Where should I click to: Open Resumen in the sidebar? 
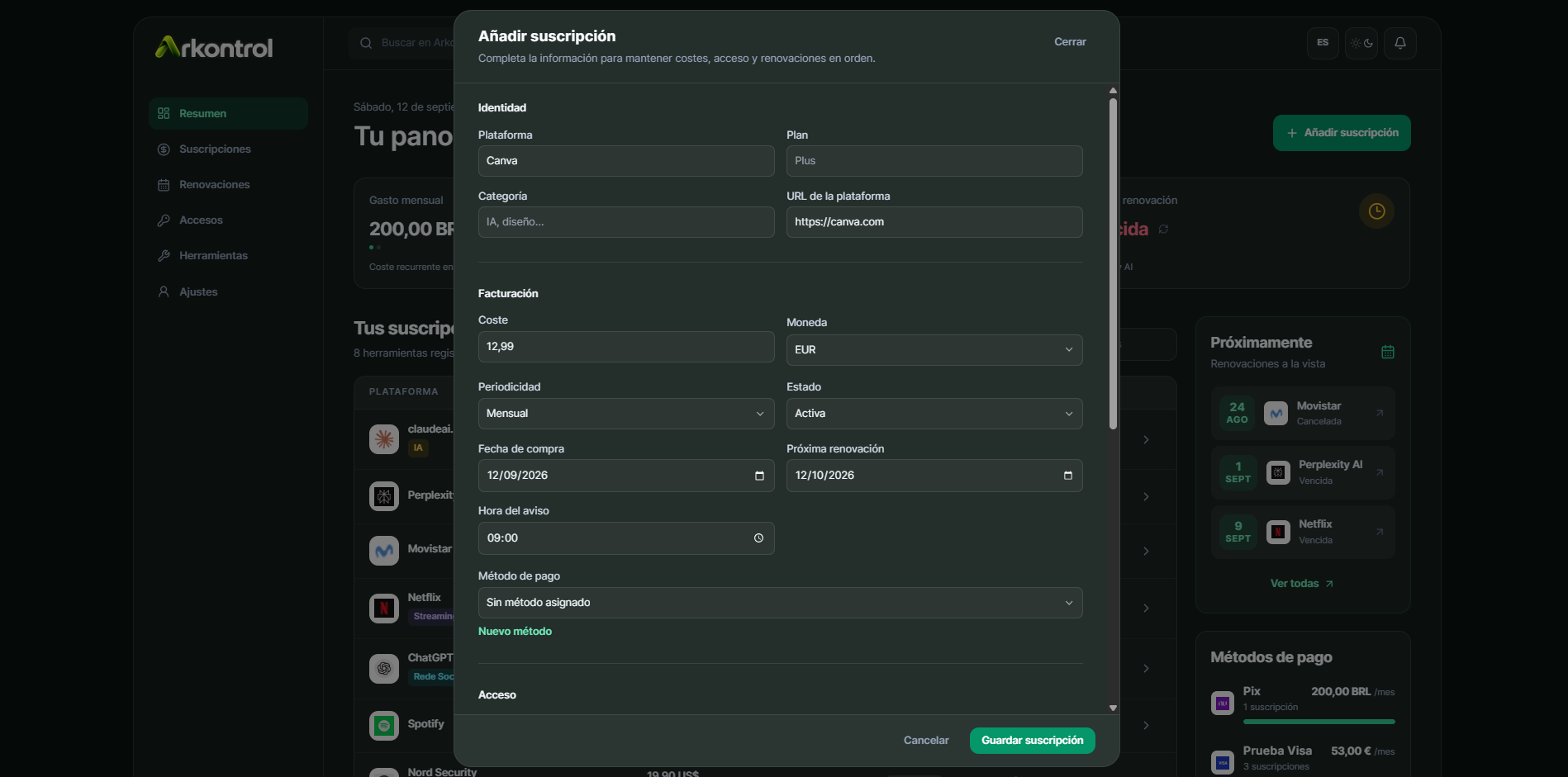[228, 113]
